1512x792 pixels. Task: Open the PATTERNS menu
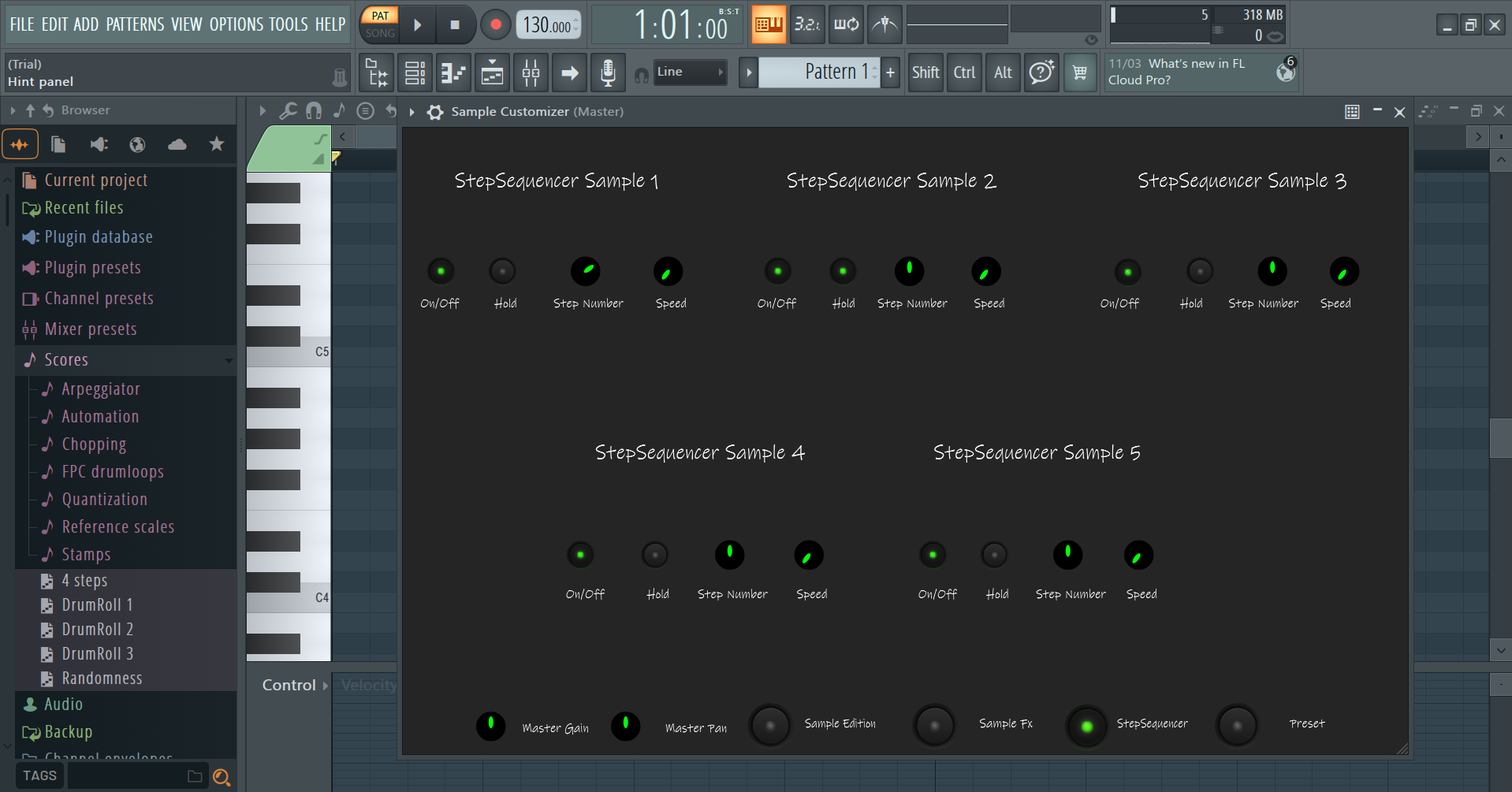135,24
